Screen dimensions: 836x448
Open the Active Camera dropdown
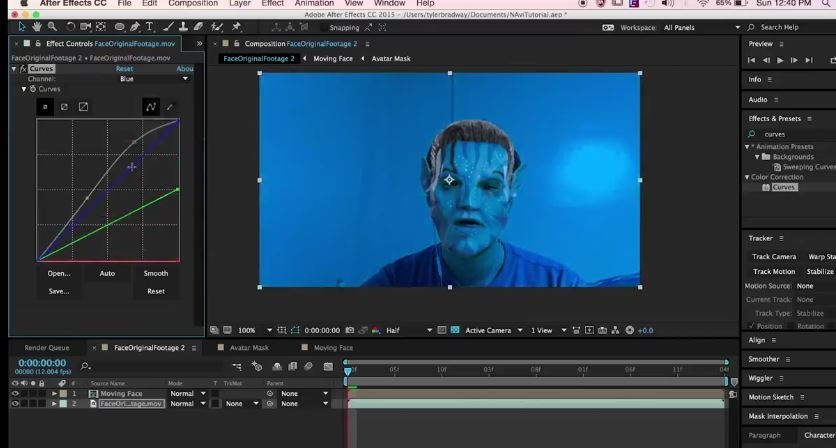[x=494, y=330]
